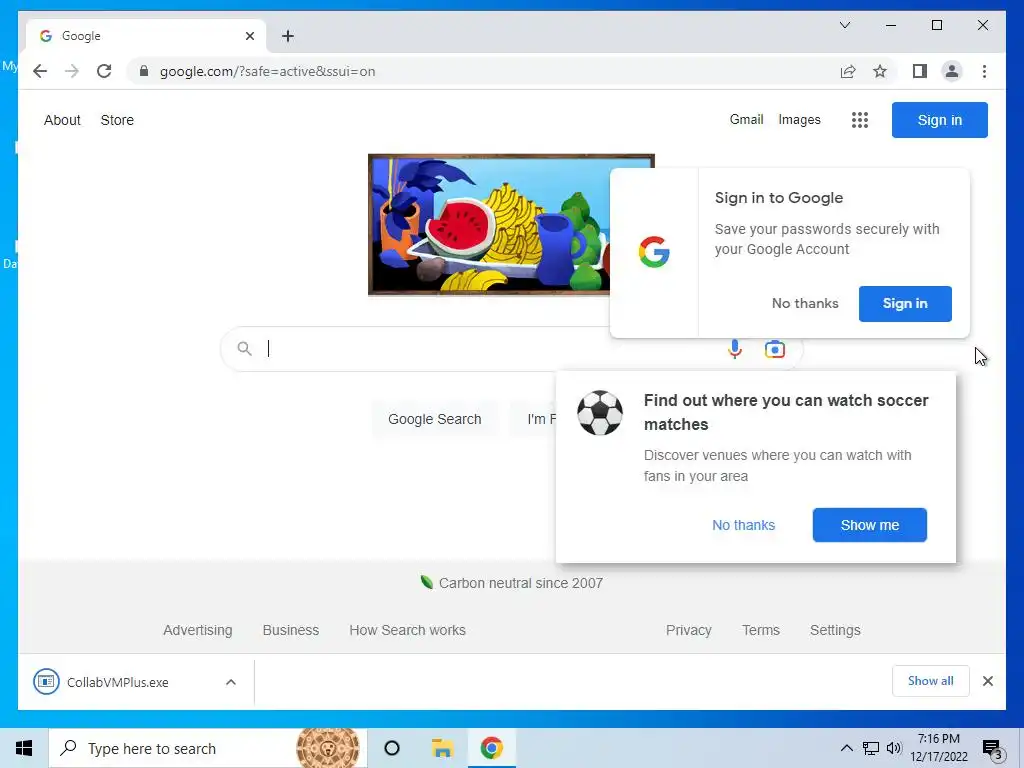Click the taskbar search box

[x=208, y=748]
